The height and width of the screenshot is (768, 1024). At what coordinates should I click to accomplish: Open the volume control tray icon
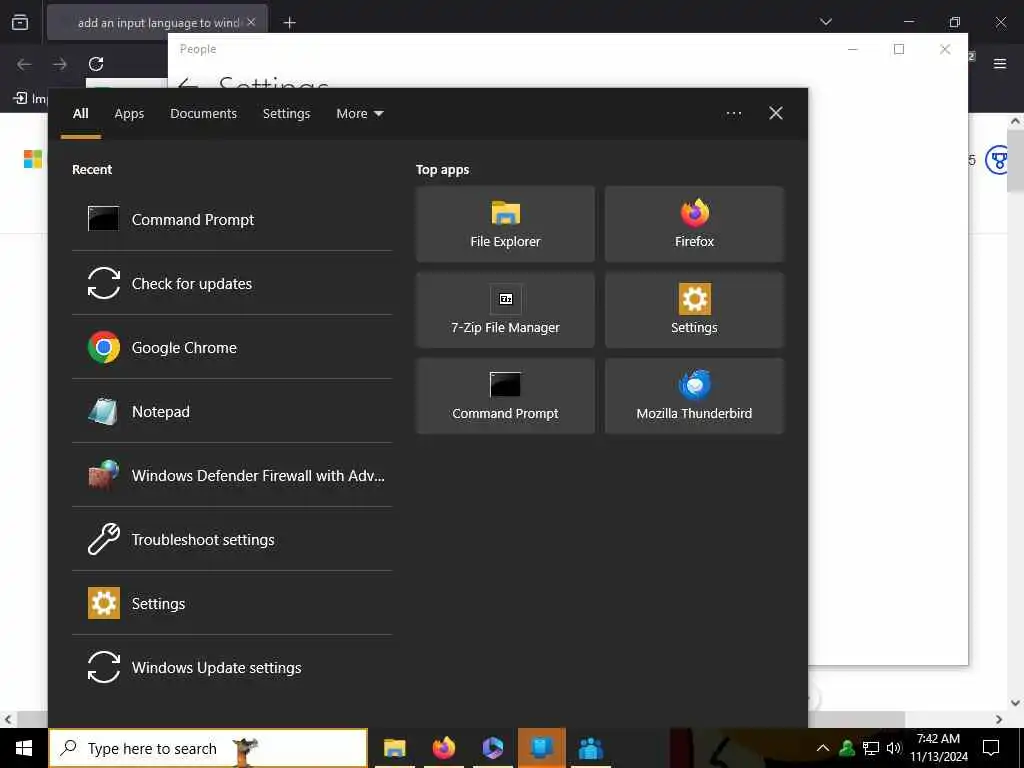pyautogui.click(x=893, y=748)
